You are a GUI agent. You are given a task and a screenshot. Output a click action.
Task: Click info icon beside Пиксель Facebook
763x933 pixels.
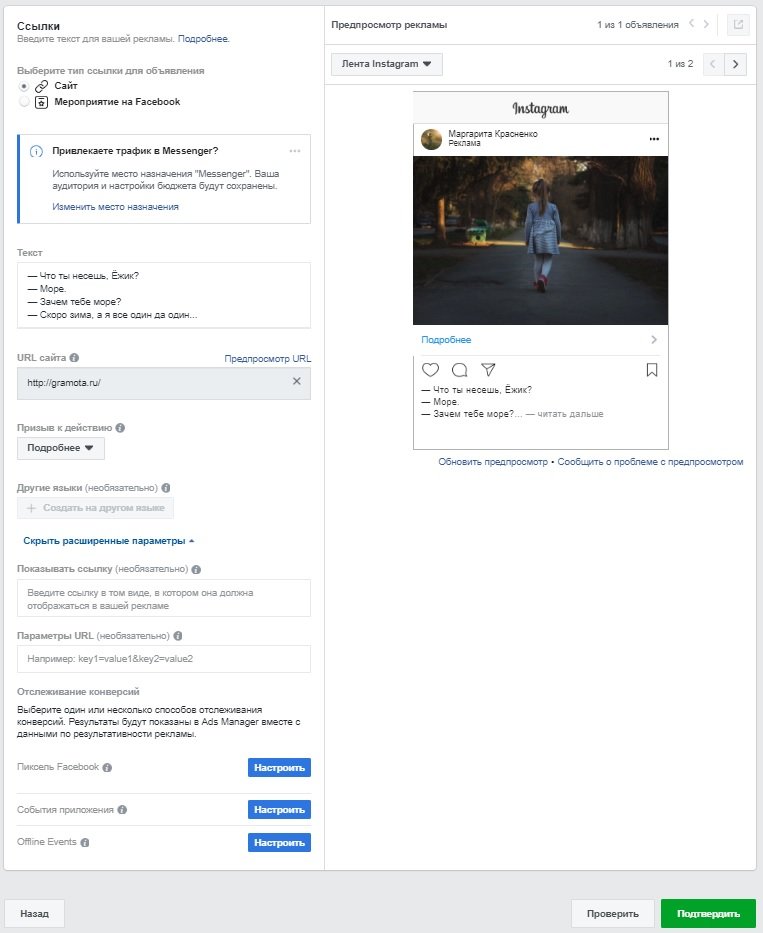[x=107, y=768]
